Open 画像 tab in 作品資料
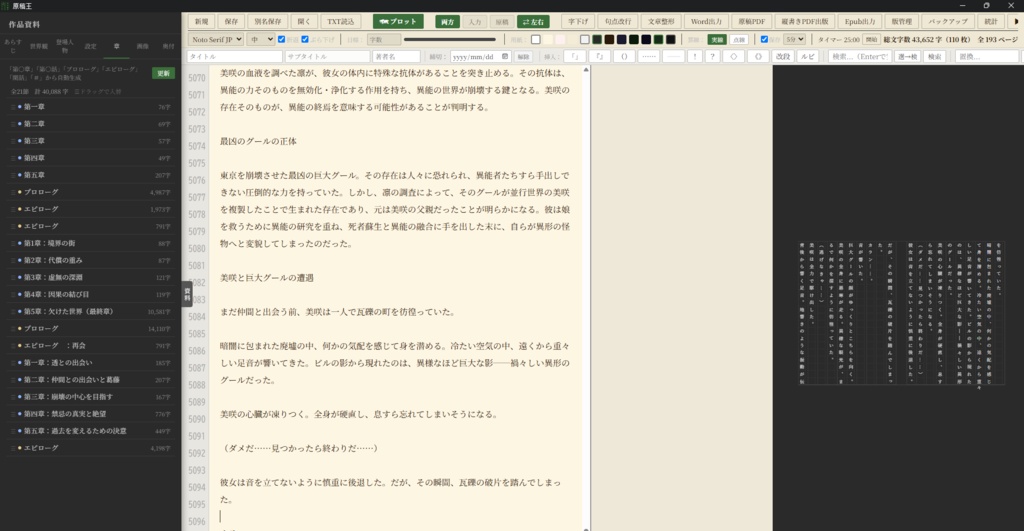Screen dimensions: 1024x531 click(x=142, y=46)
